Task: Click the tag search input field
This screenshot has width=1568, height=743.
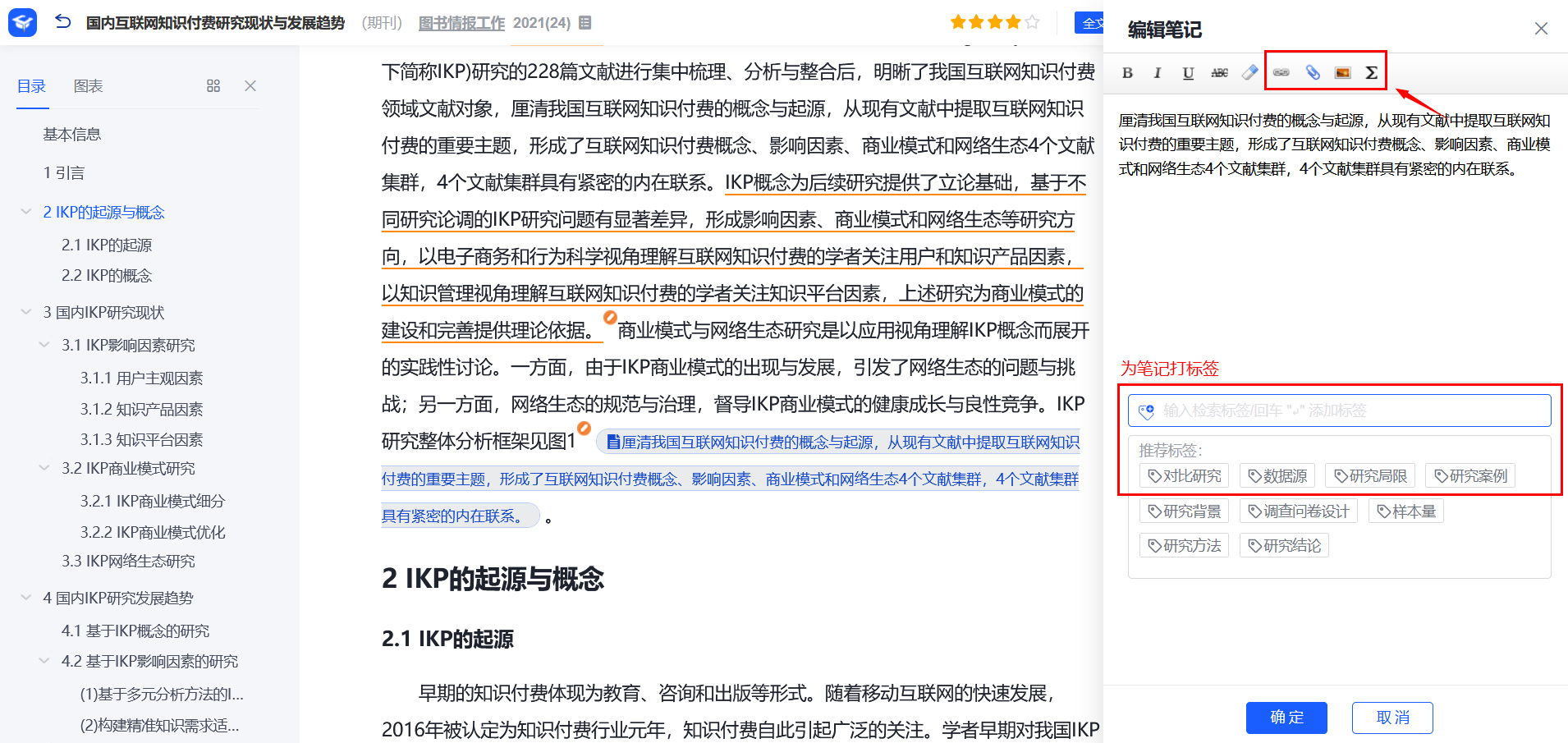Action: [x=1346, y=410]
